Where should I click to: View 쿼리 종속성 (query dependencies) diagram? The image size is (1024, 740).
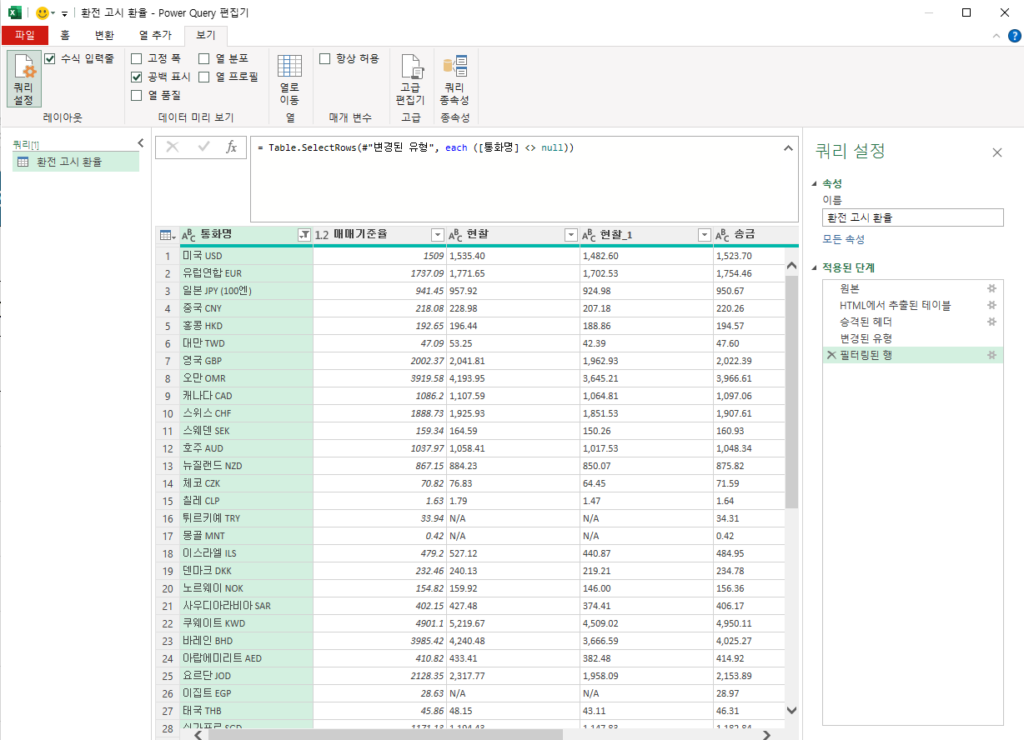click(455, 80)
